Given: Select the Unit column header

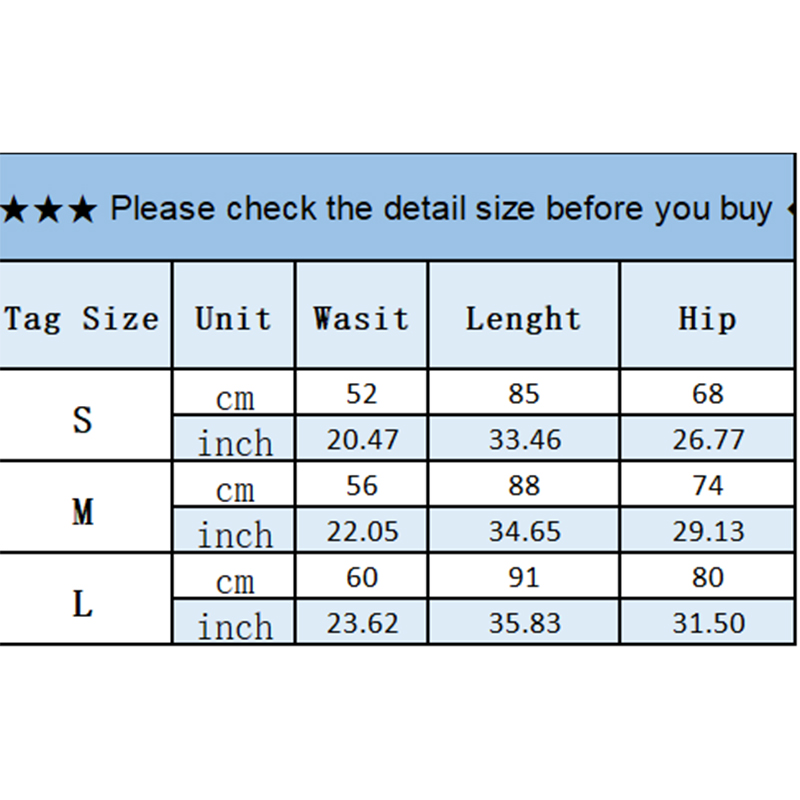Looking at the screenshot, I should (233, 319).
